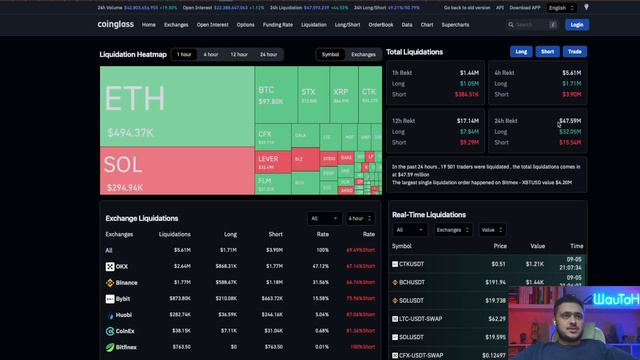
Task: Select the 12 hour heatmap range
Action: pyautogui.click(x=239, y=54)
